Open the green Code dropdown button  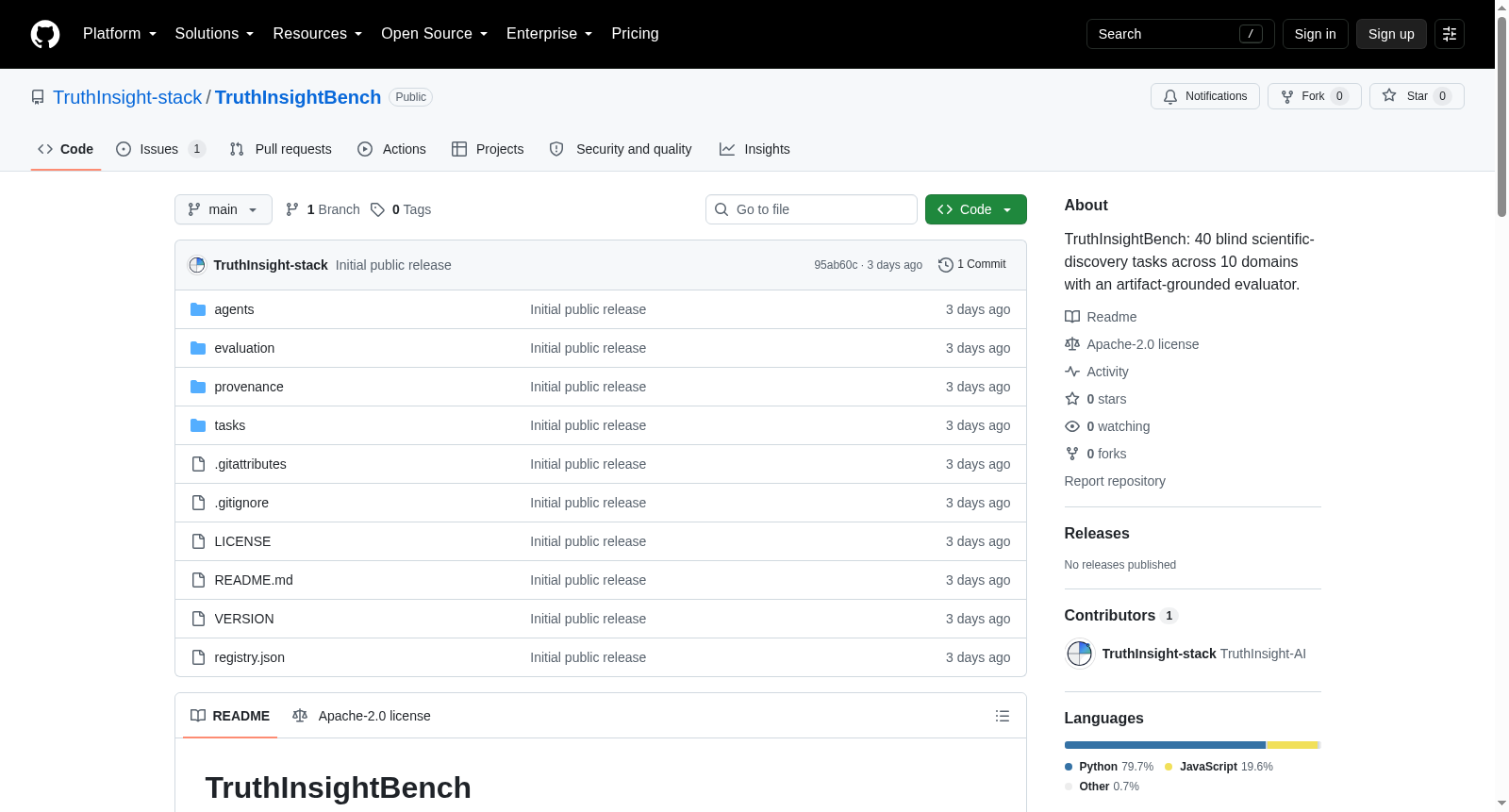point(976,209)
